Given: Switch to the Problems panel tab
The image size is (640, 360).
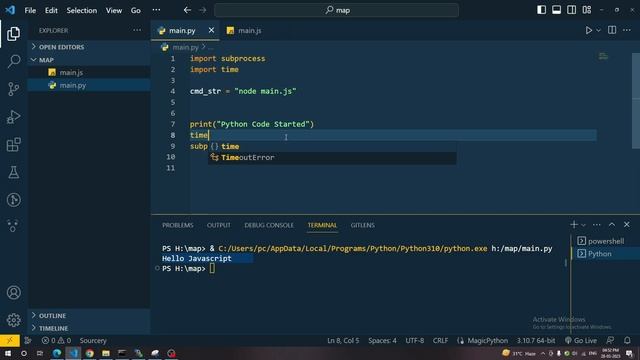Looking at the screenshot, I should coord(178,225).
